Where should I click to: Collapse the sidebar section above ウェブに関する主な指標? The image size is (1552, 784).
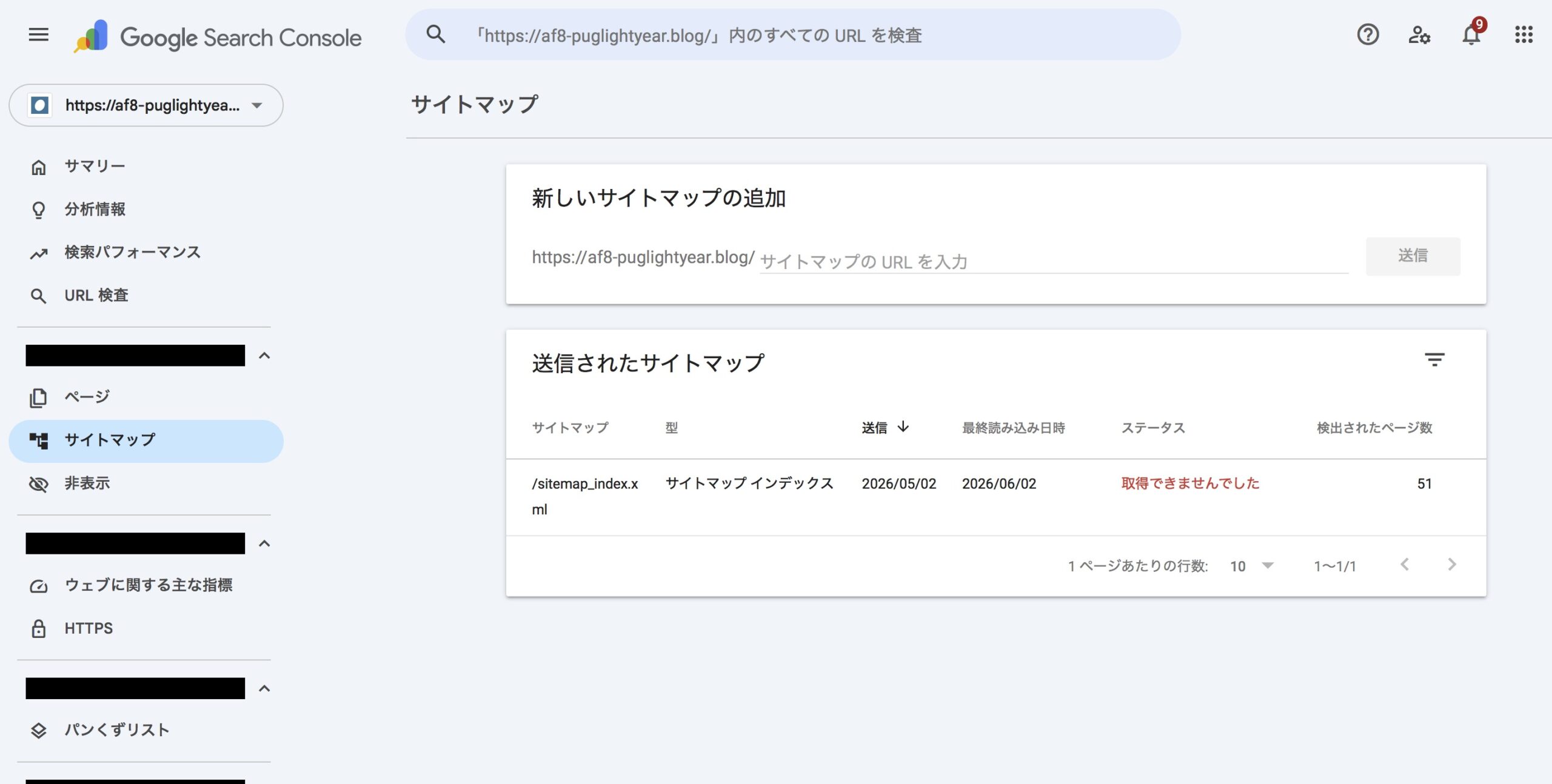pyautogui.click(x=264, y=543)
